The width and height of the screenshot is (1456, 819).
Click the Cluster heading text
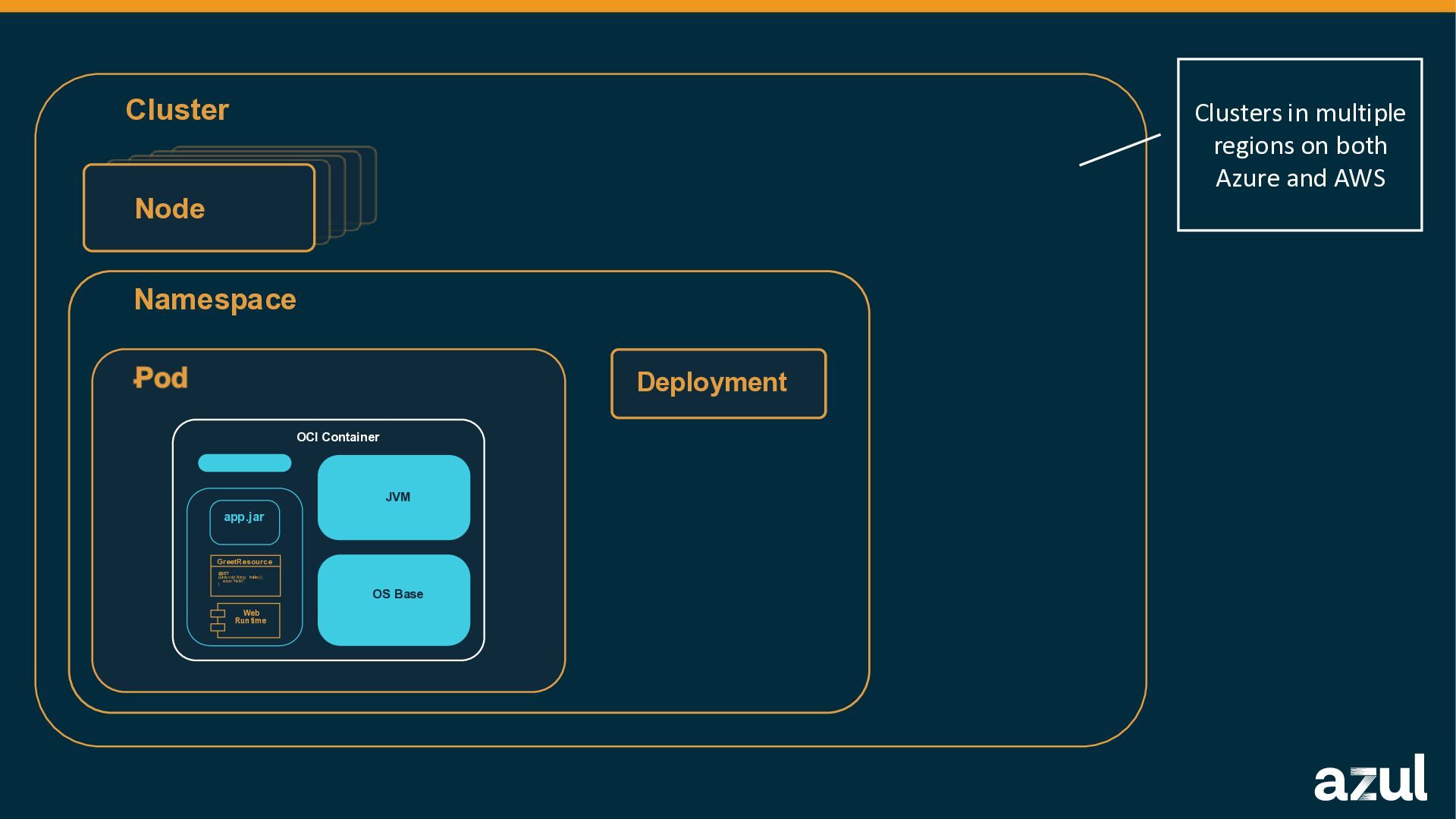point(177,110)
